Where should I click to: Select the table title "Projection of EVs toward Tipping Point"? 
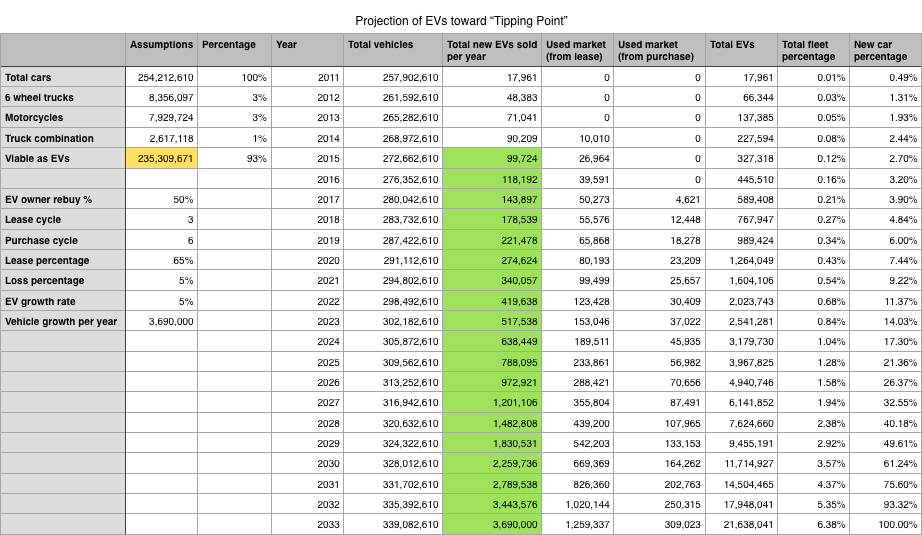461,21
